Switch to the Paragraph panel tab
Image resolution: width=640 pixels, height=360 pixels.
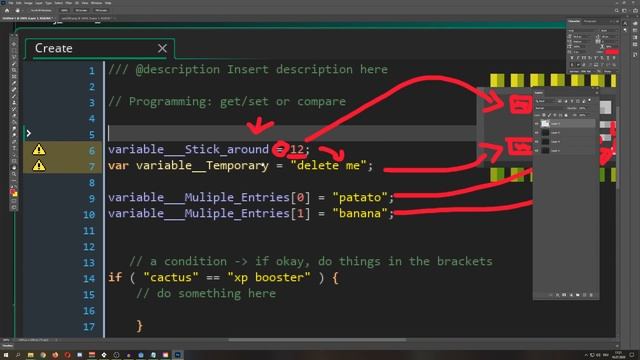[x=590, y=21]
